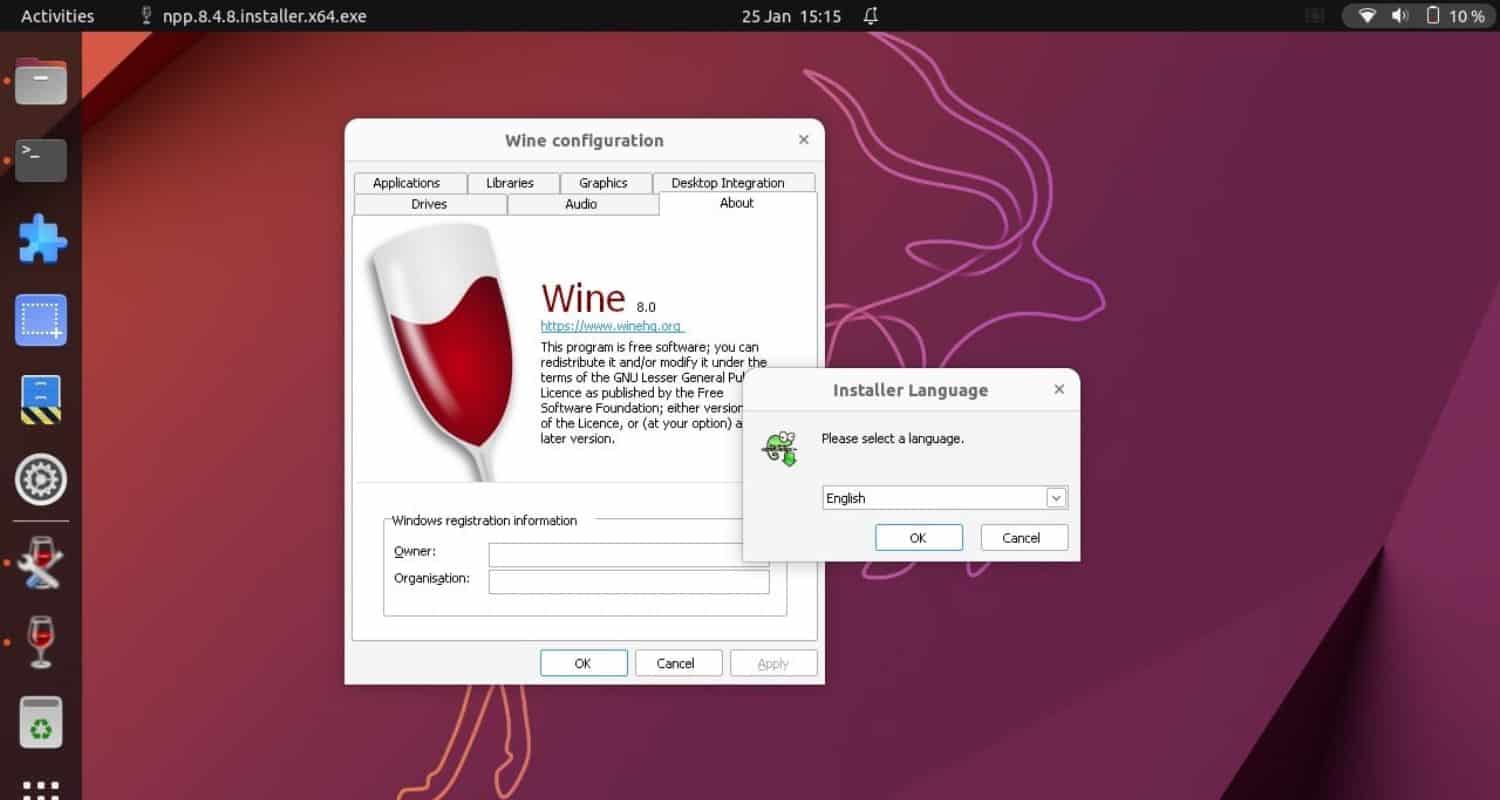1500x800 pixels.
Task: Open the Files app in the dock
Action: 41,81
